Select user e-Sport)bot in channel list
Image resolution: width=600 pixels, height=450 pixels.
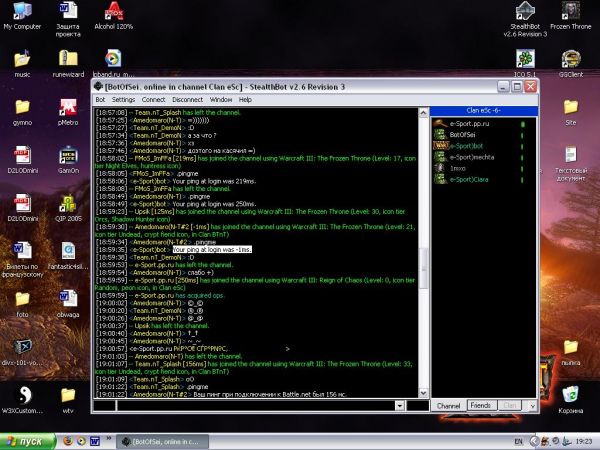coord(466,145)
